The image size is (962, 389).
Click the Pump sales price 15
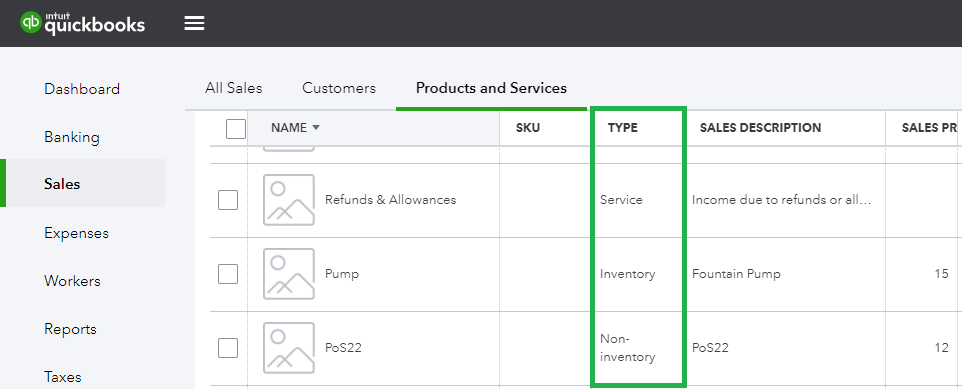pos(942,274)
